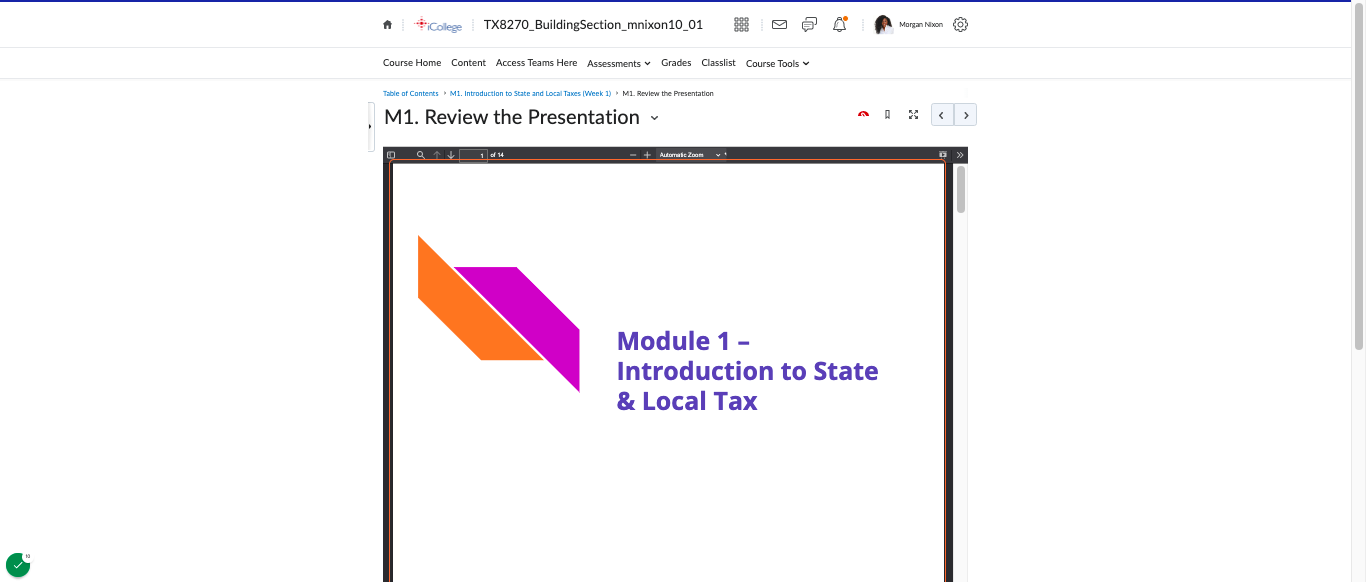The image size is (1366, 582).
Task: Open update alerts bell icon
Action: [x=840, y=25]
